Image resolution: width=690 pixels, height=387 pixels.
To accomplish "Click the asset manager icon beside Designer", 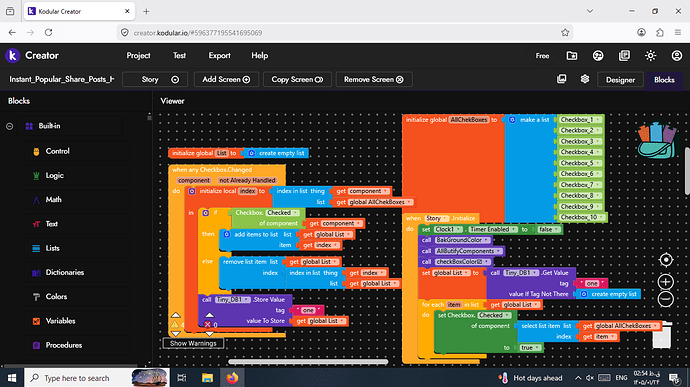I will click(562, 79).
